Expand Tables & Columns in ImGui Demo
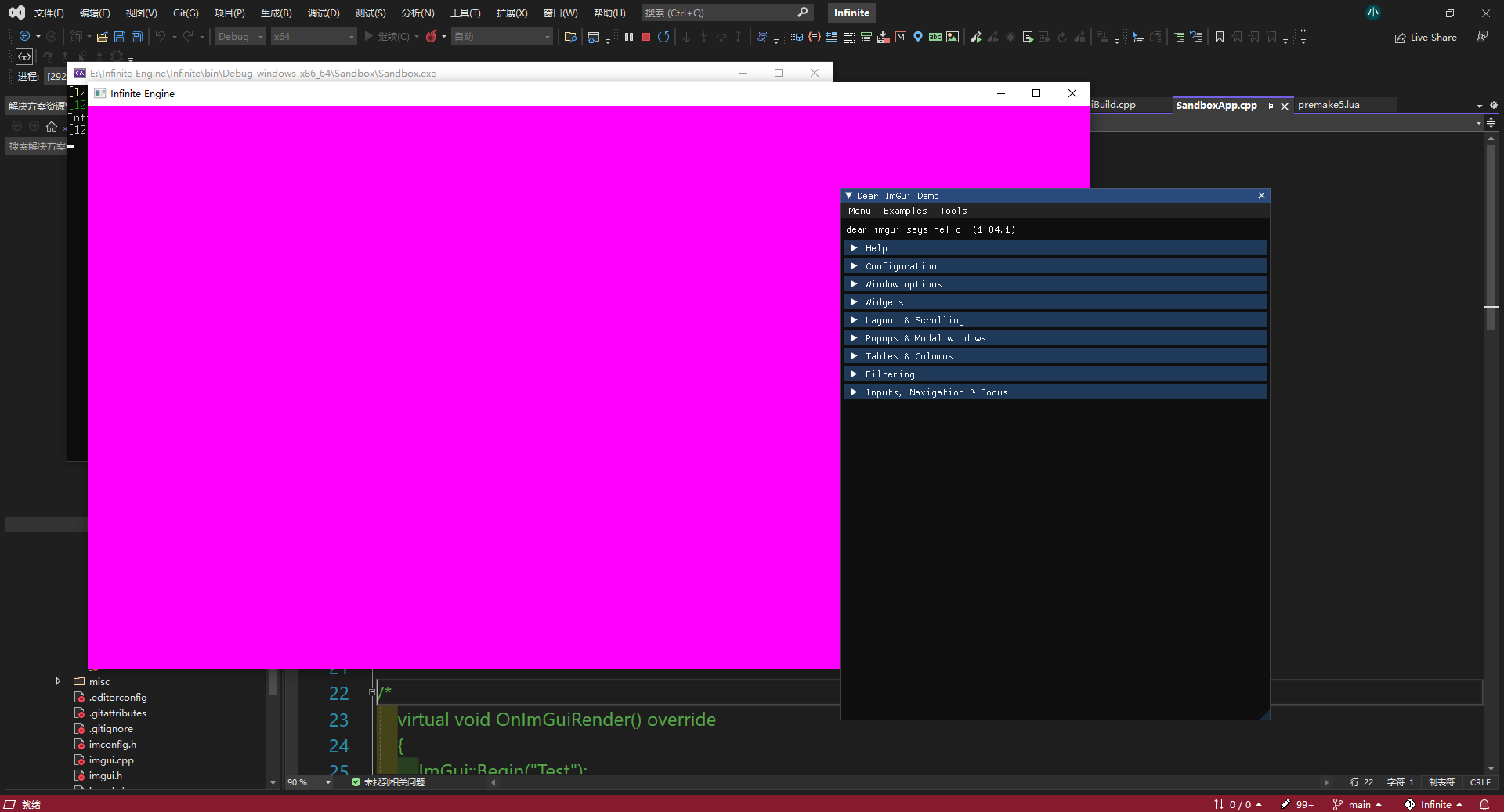Image resolution: width=1504 pixels, height=812 pixels. [1055, 356]
